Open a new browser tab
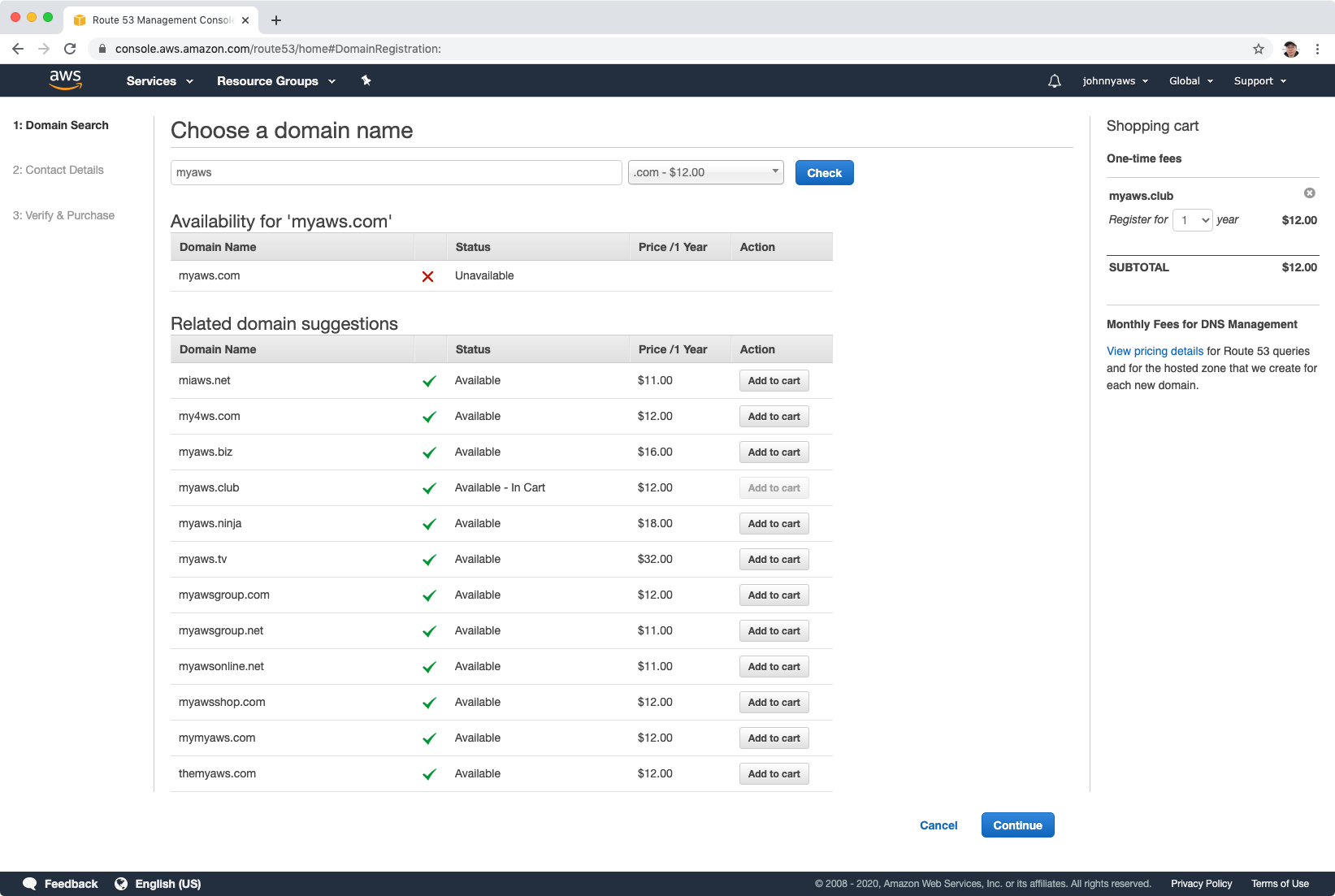Viewport: 1335px width, 896px height. coord(276,20)
